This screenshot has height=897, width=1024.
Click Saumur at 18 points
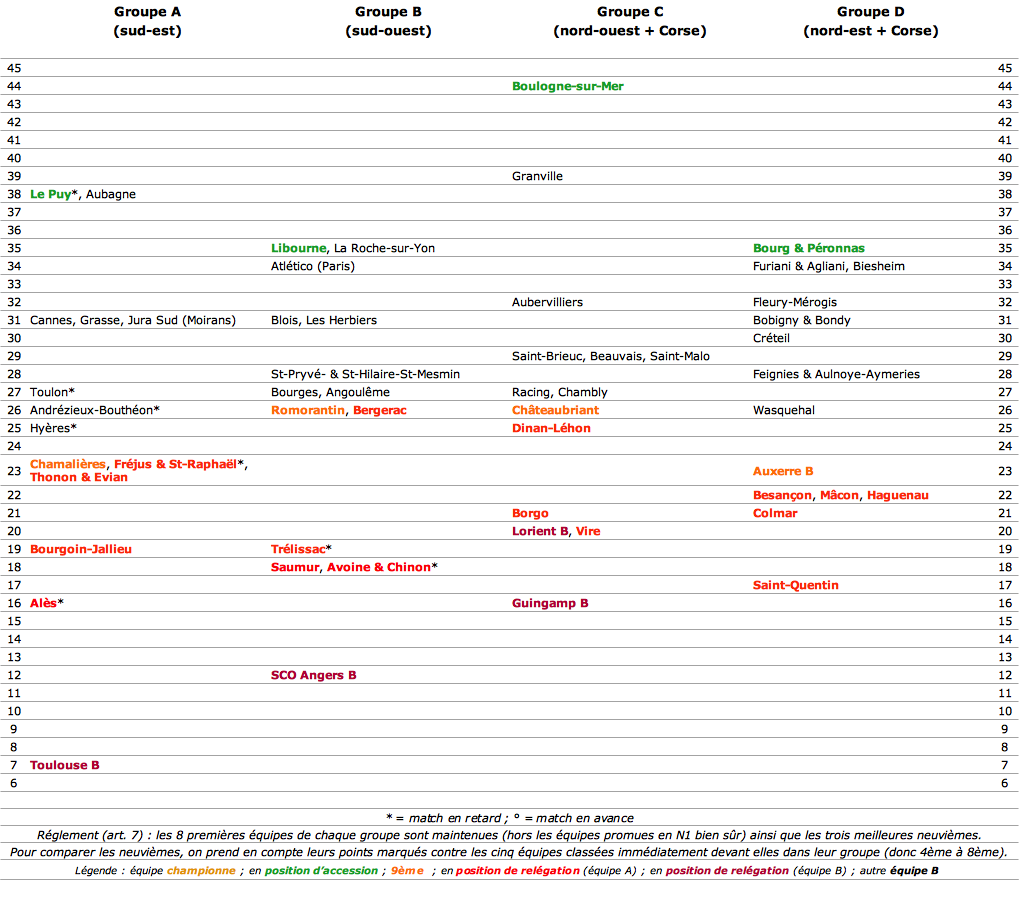[295, 567]
